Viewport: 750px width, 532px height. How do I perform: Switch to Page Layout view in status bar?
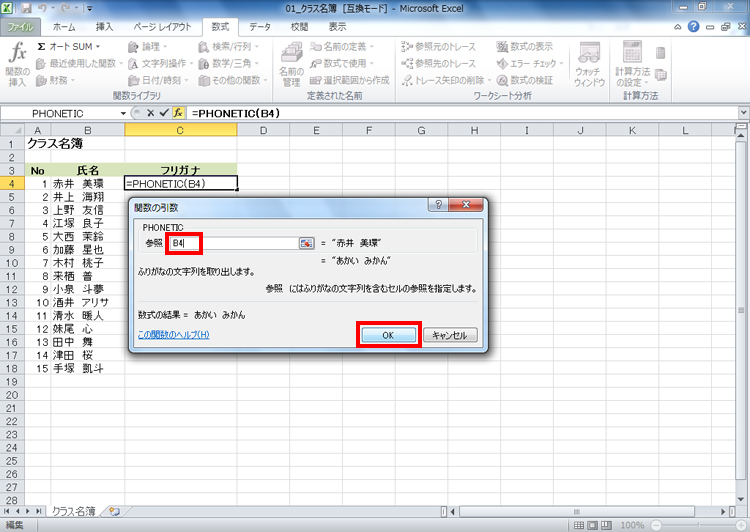coord(593,525)
